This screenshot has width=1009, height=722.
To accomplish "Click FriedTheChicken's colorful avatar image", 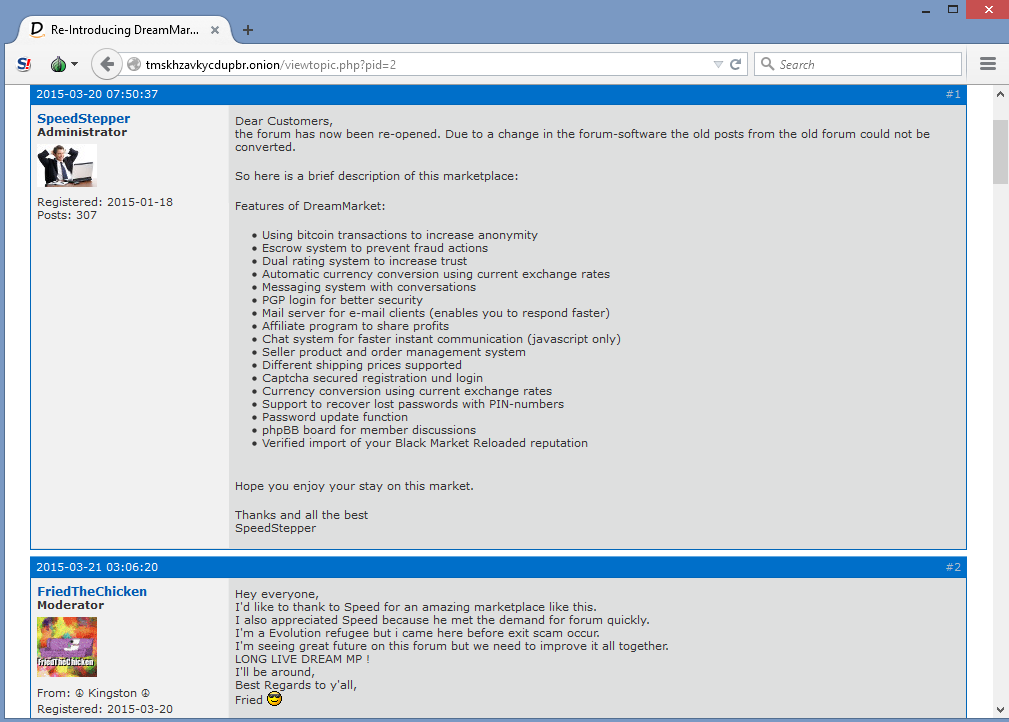I will point(67,647).
